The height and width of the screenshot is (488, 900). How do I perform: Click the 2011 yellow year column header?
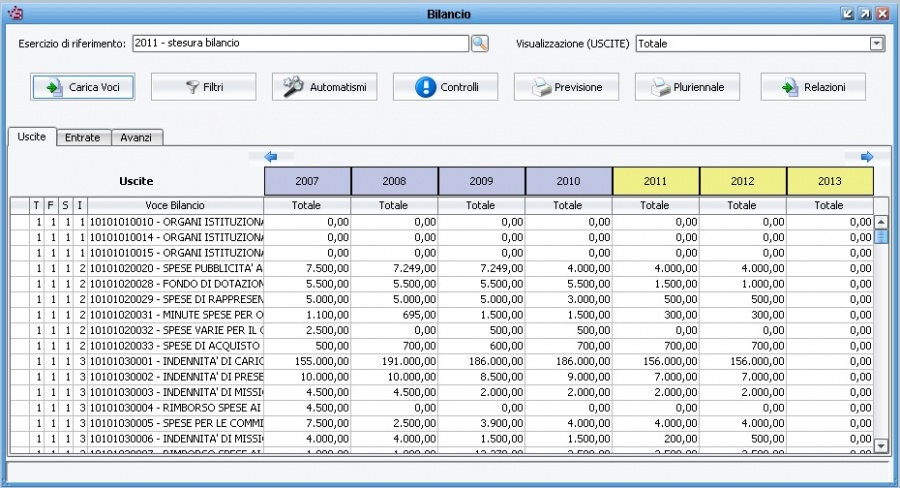click(x=655, y=182)
